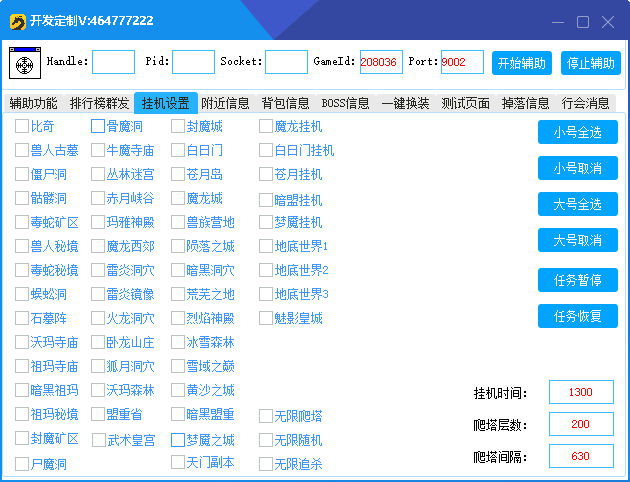This screenshot has width=630, height=482.
Task: Enable the 地底世界1 checkbox
Action: click(266, 246)
